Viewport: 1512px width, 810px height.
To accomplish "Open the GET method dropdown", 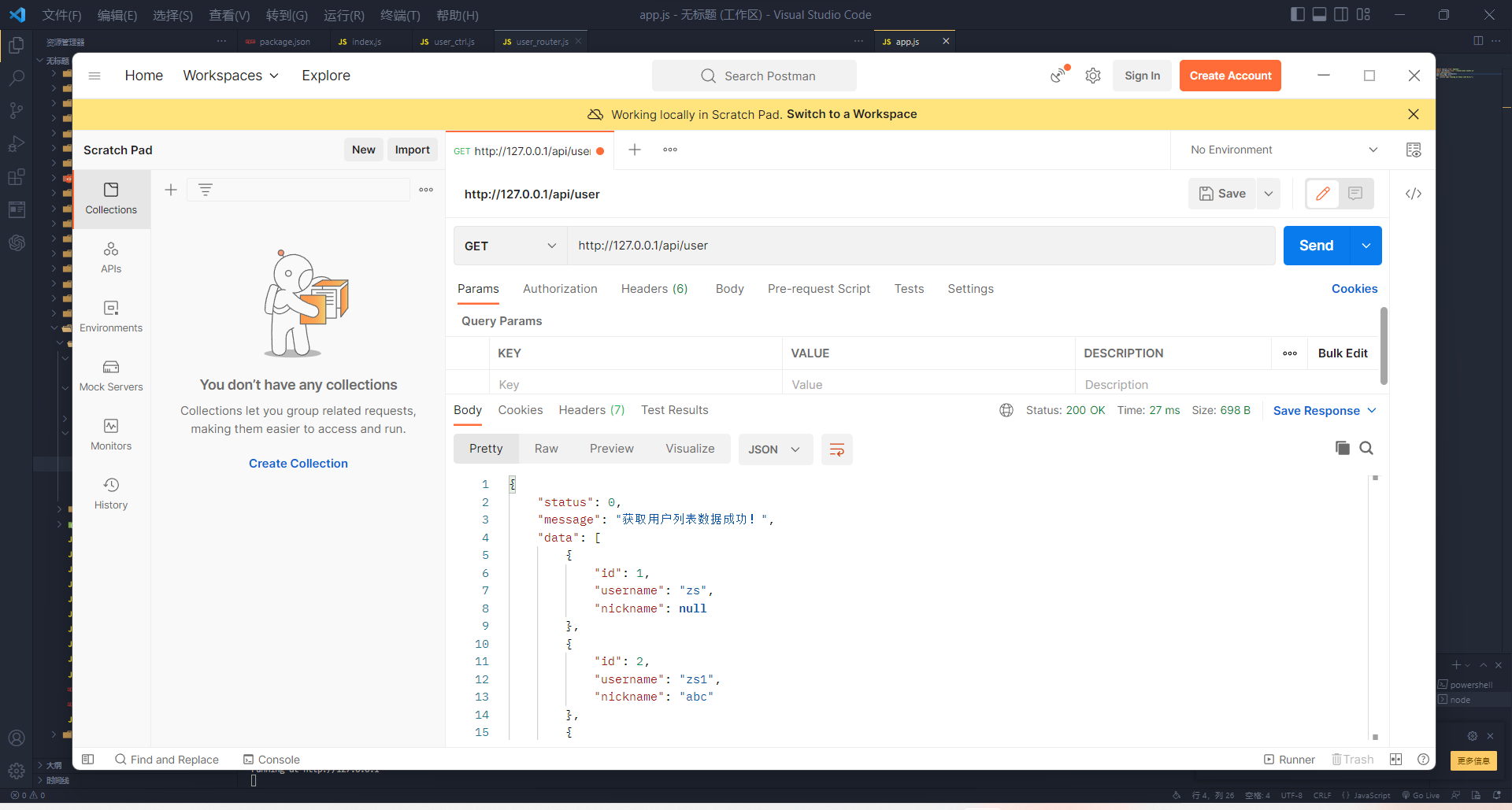I will [510, 246].
